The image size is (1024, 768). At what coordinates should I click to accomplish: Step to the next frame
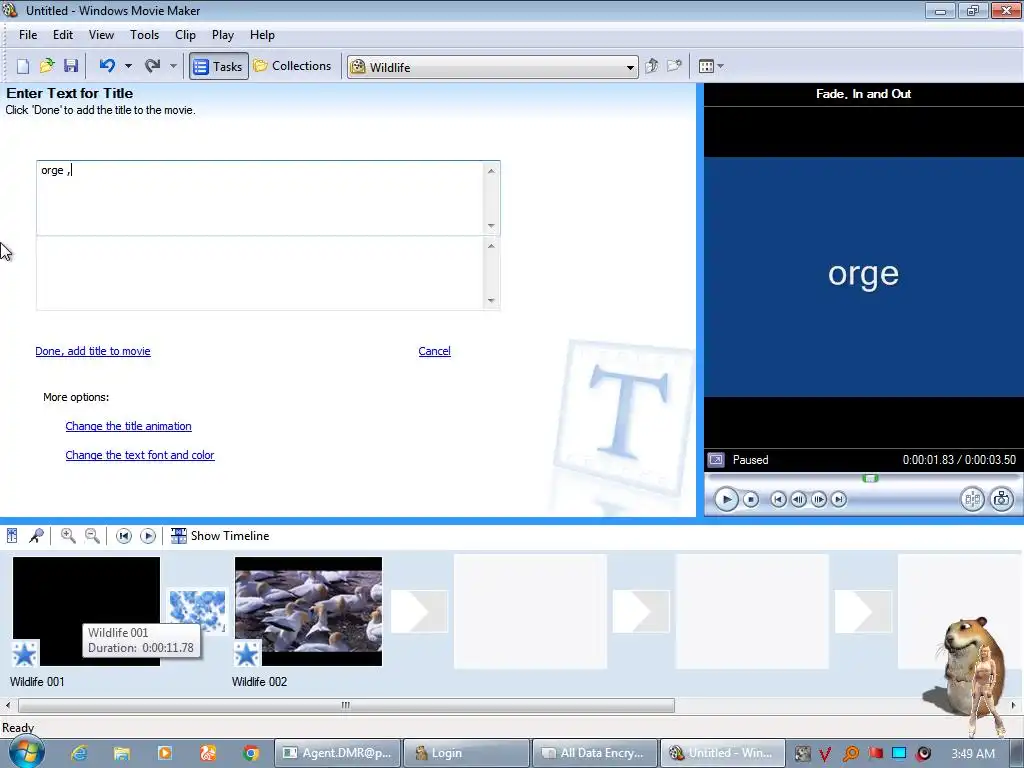818,500
